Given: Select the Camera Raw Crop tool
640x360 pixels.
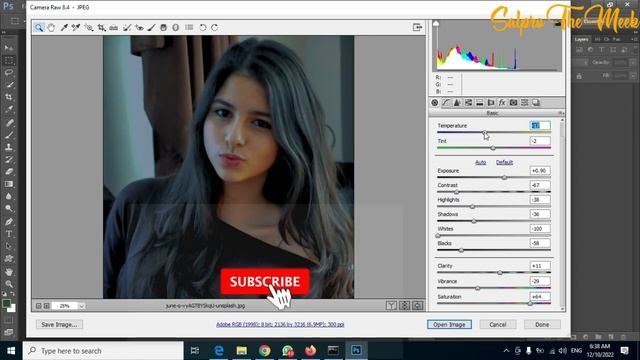Looking at the screenshot, I should pos(101,27).
